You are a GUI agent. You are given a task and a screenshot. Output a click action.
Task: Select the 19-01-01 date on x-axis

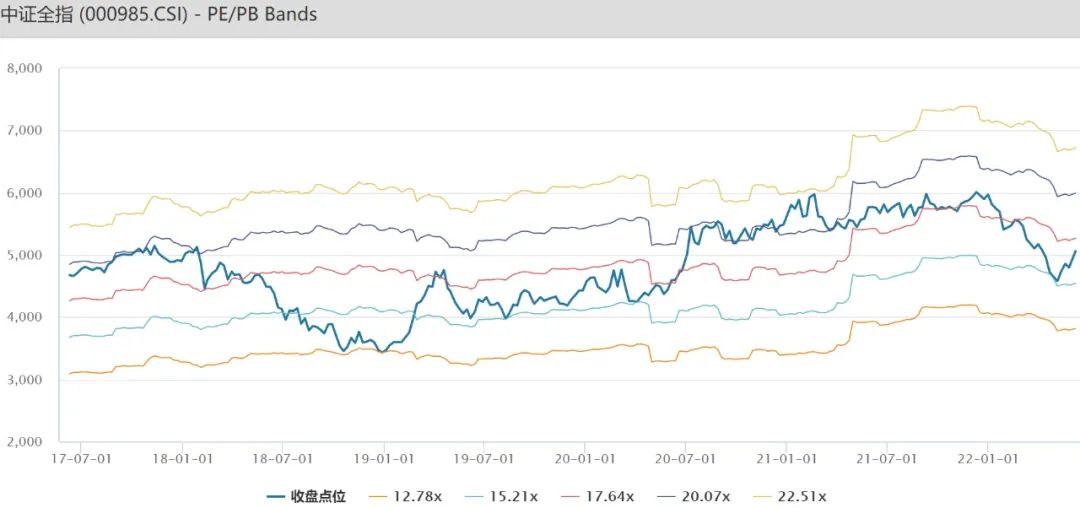click(381, 459)
